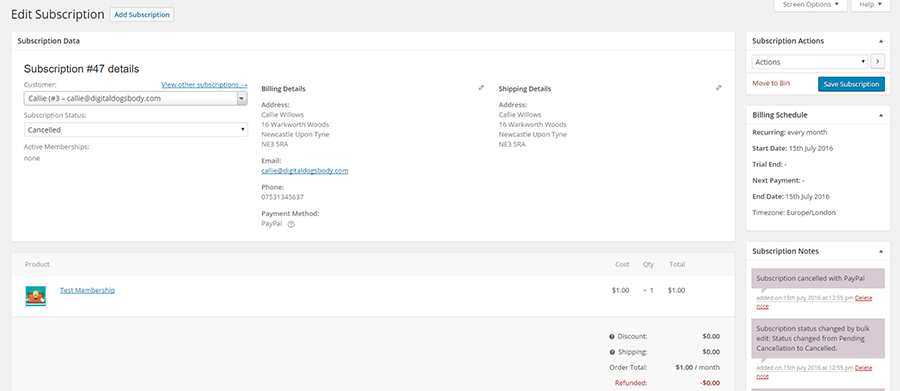
Task: Click PayPal payment method help icon
Action: [291, 224]
